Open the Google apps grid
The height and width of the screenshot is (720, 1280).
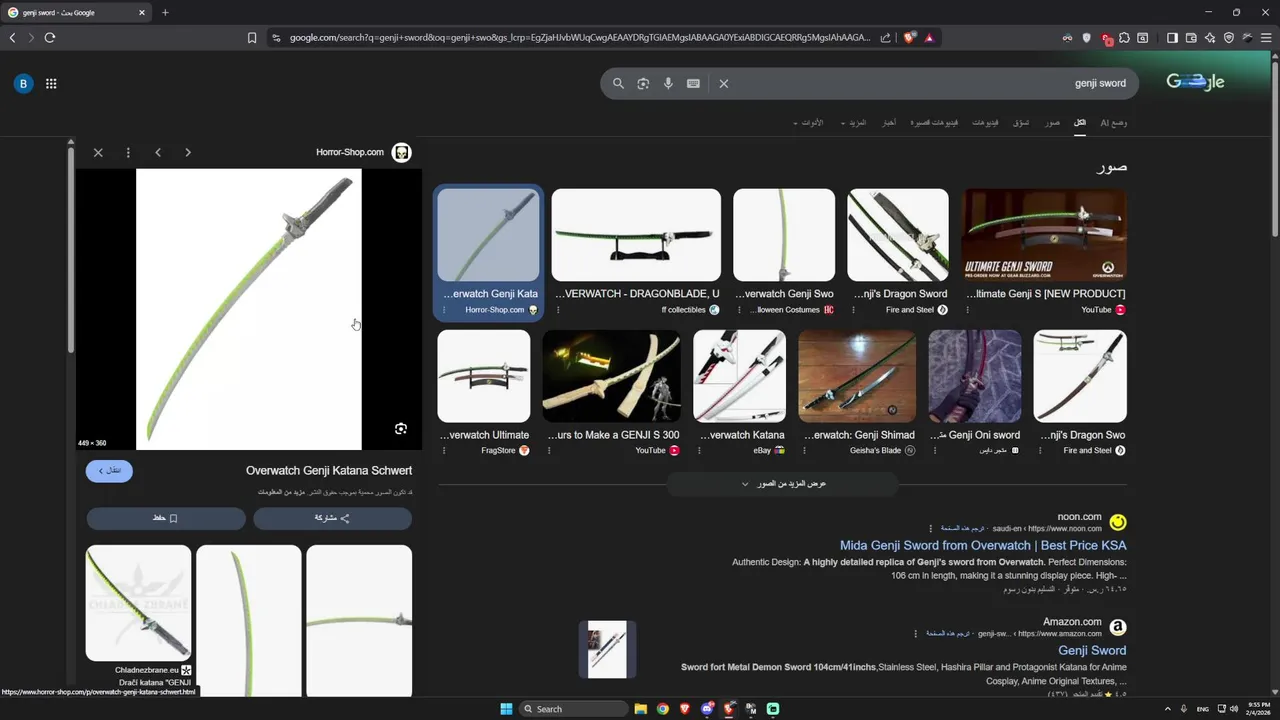(51, 84)
